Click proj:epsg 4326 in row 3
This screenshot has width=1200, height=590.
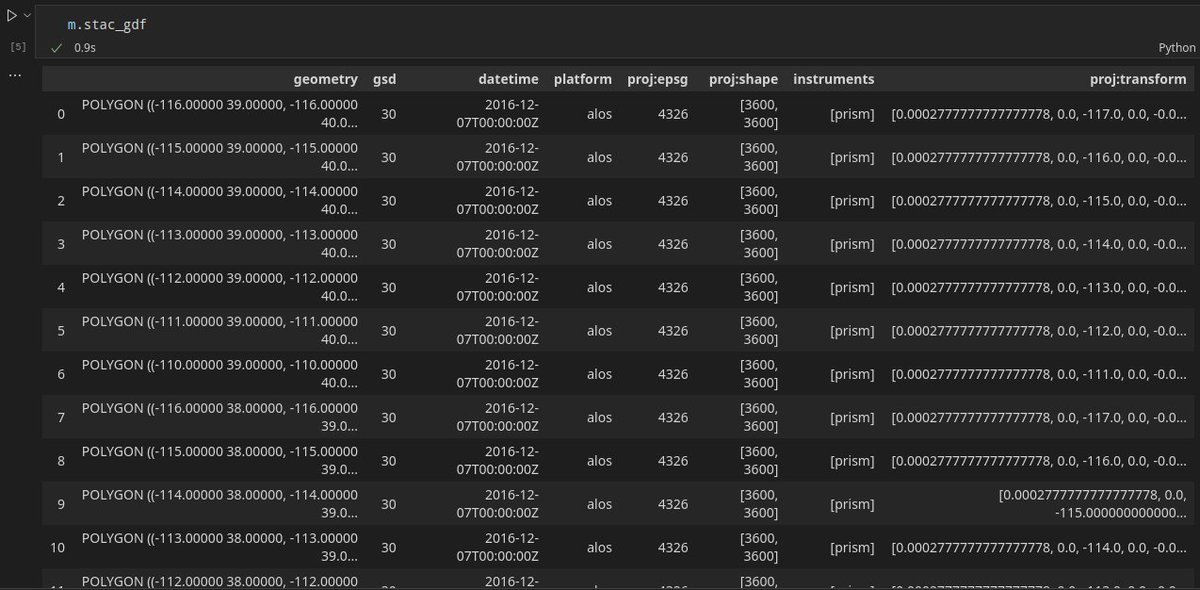(673, 244)
